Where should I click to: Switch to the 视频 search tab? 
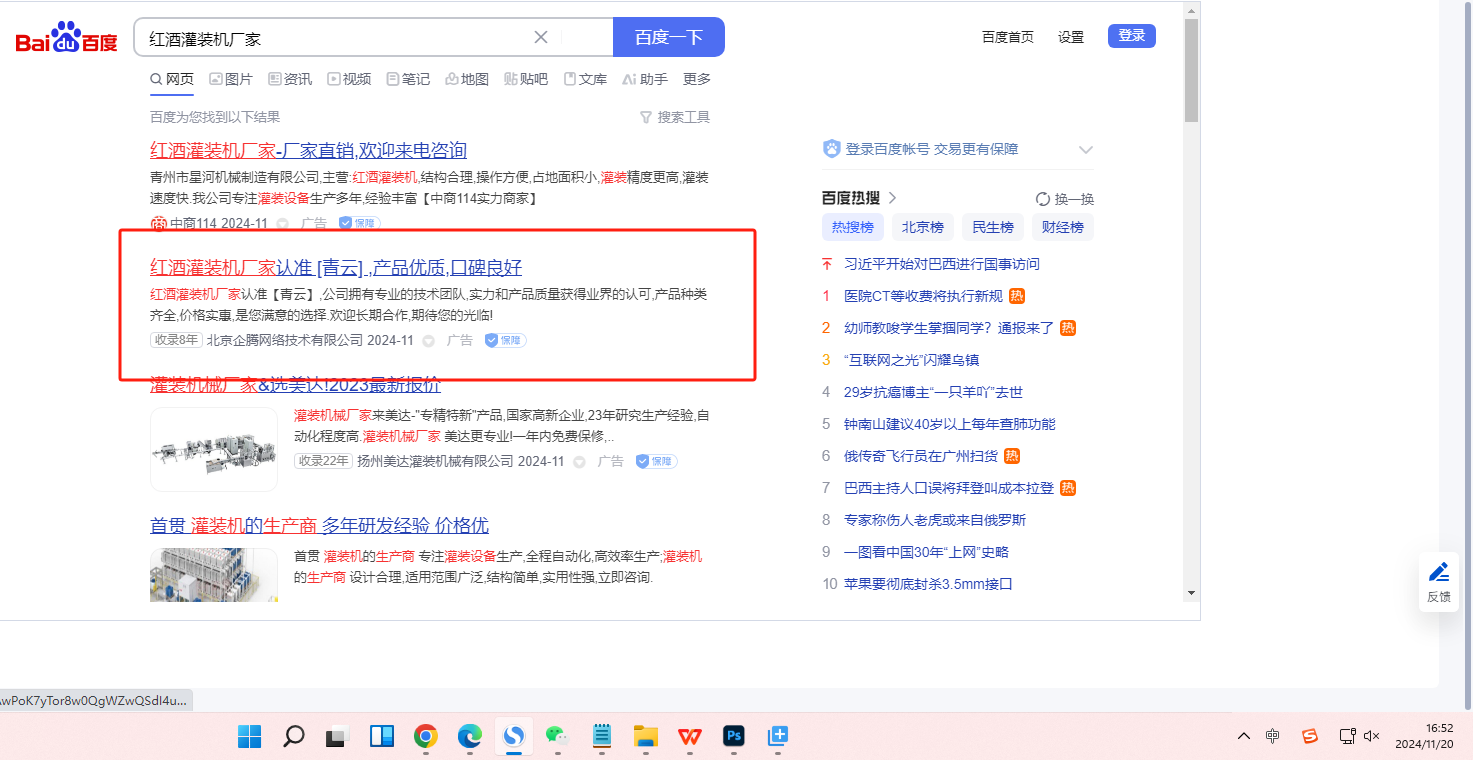[349, 79]
